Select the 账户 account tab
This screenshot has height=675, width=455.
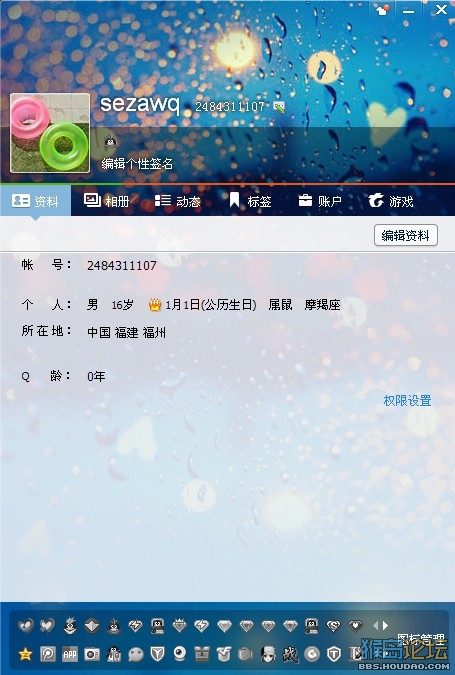320,201
